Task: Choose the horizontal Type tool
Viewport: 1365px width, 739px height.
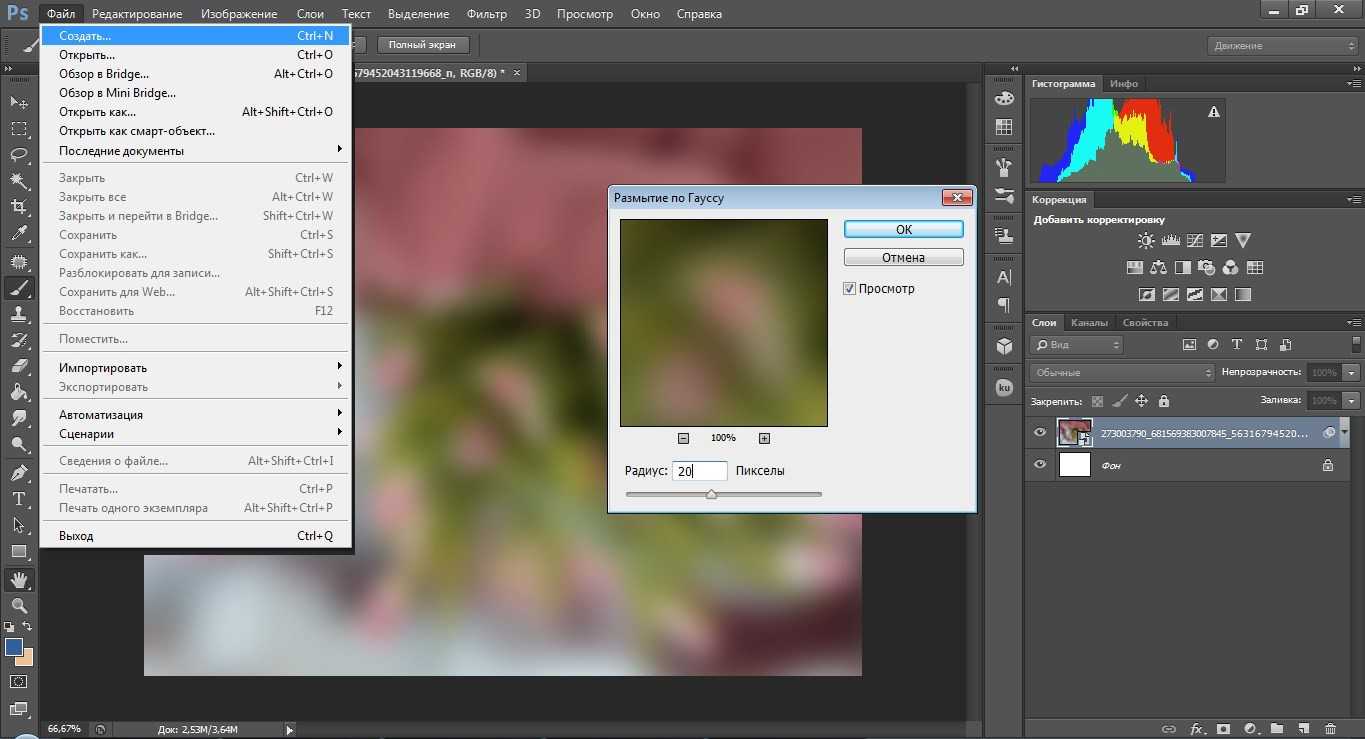Action: [19, 498]
